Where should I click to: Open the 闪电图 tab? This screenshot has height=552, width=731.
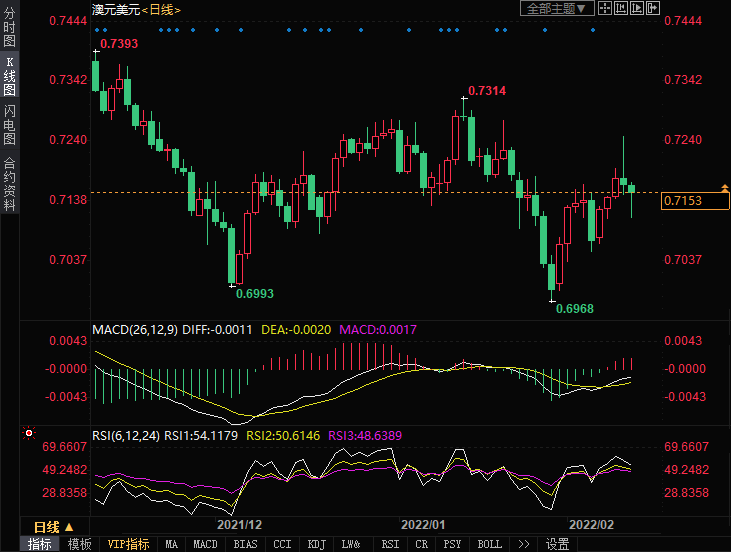[x=9, y=124]
